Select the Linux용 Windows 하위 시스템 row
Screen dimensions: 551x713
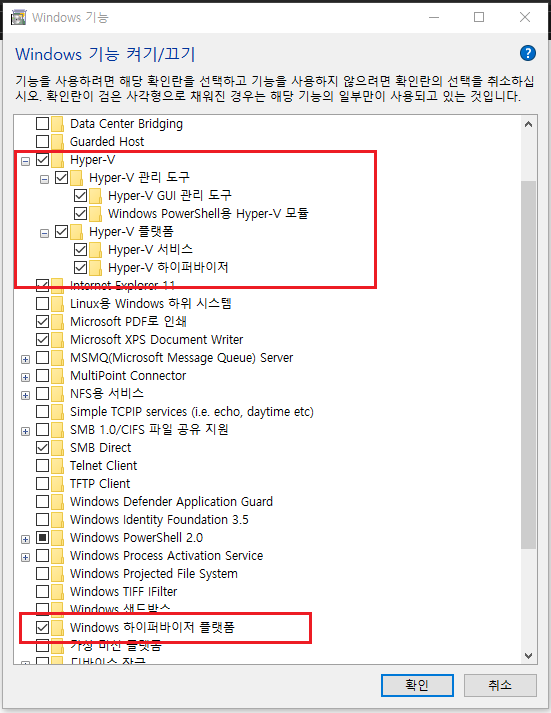click(x=151, y=303)
